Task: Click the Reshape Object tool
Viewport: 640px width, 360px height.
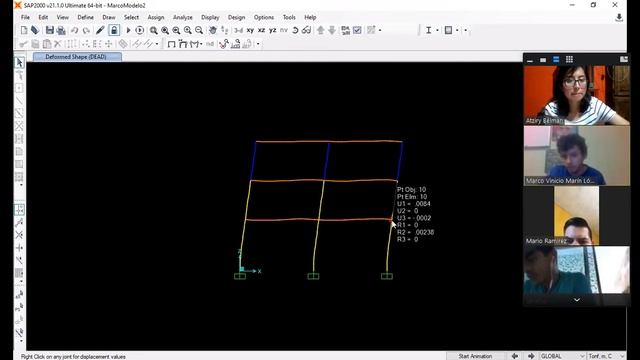Action: 19,75
